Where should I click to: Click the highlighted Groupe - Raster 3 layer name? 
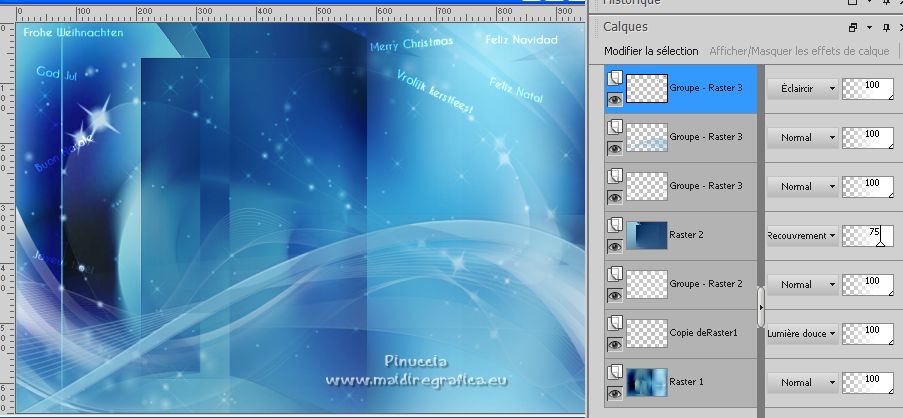(x=705, y=88)
